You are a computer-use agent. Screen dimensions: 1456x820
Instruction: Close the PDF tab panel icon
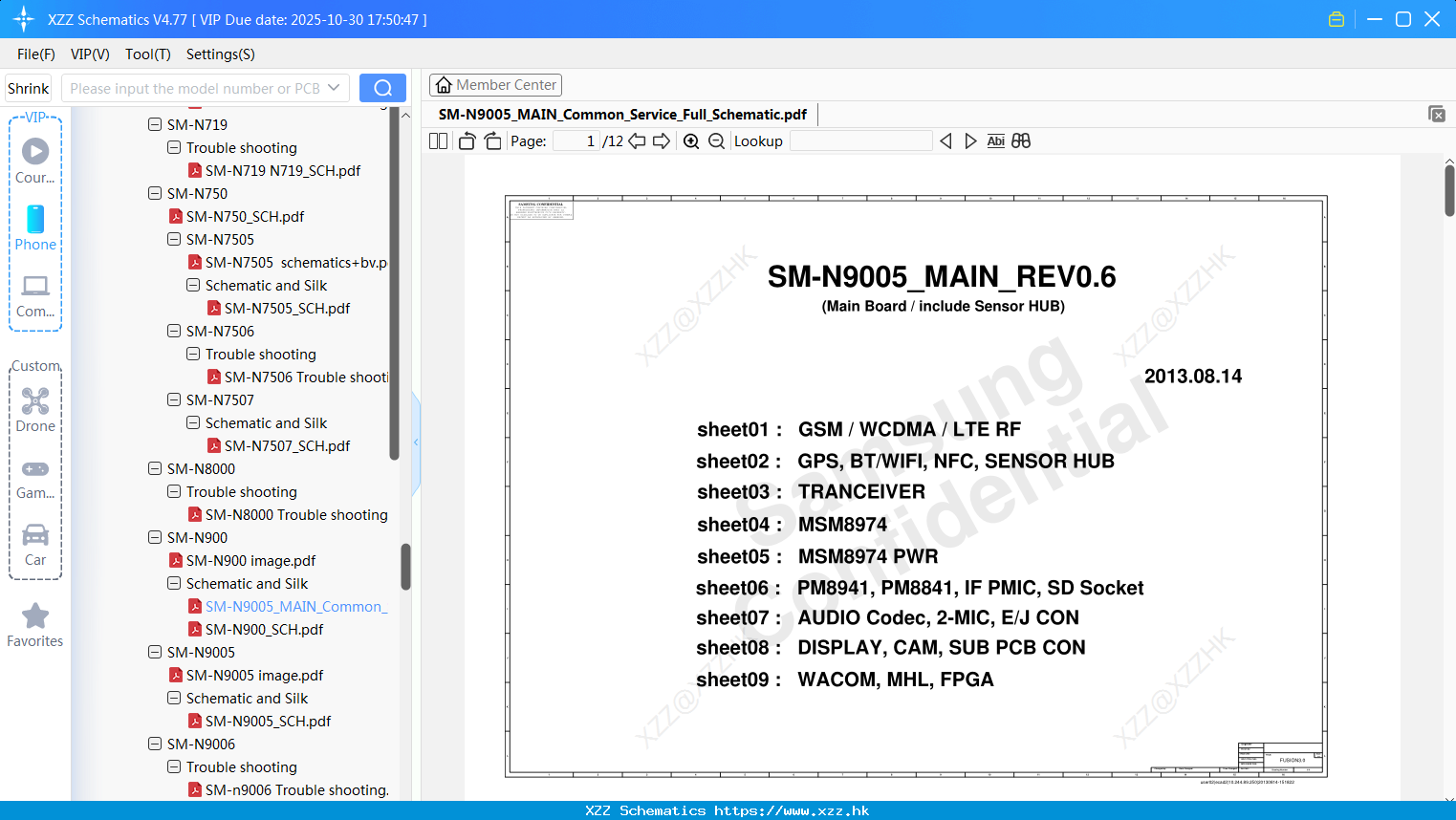point(1437,114)
